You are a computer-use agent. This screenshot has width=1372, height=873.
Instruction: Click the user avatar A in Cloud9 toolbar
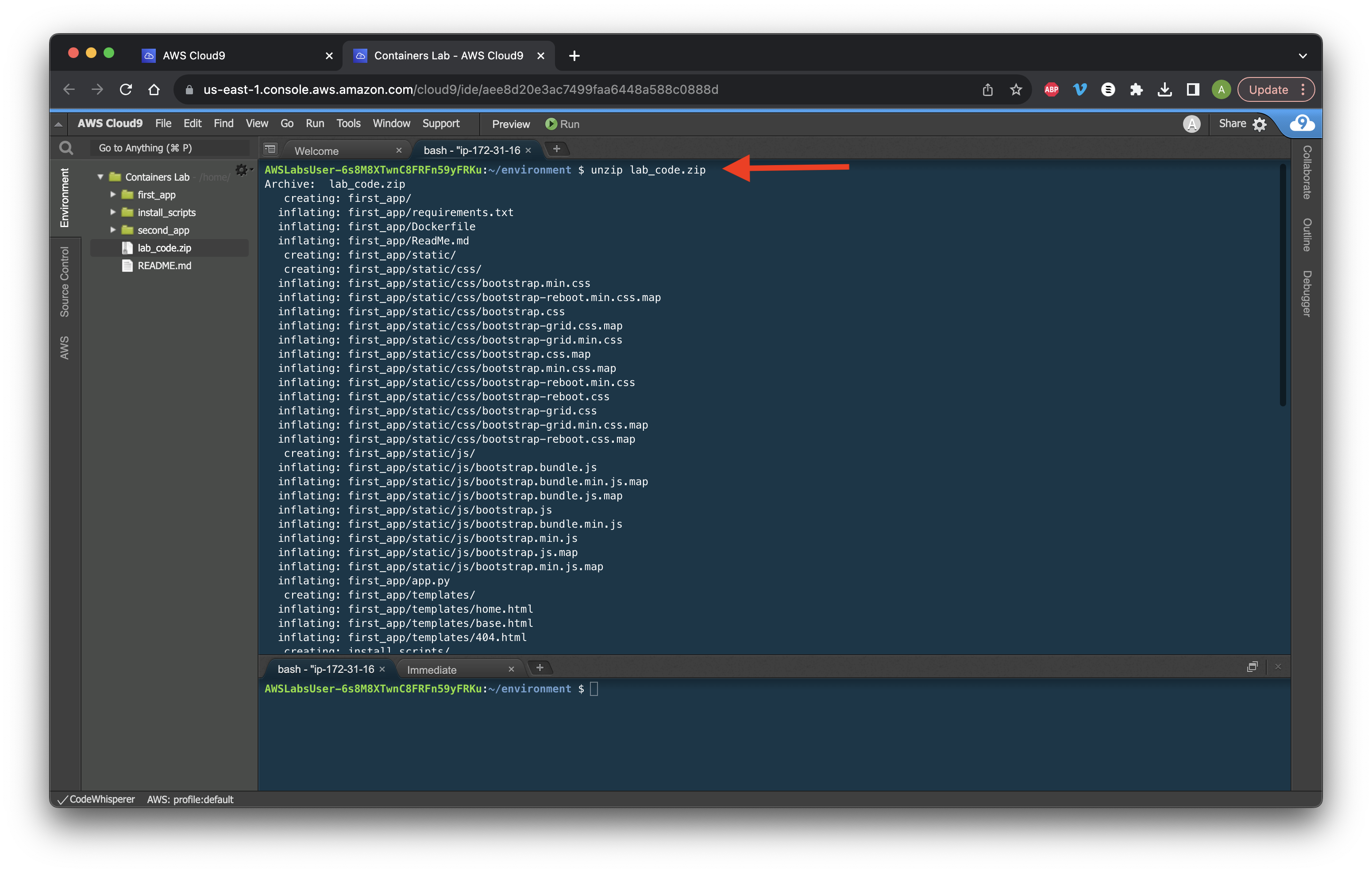1191,124
